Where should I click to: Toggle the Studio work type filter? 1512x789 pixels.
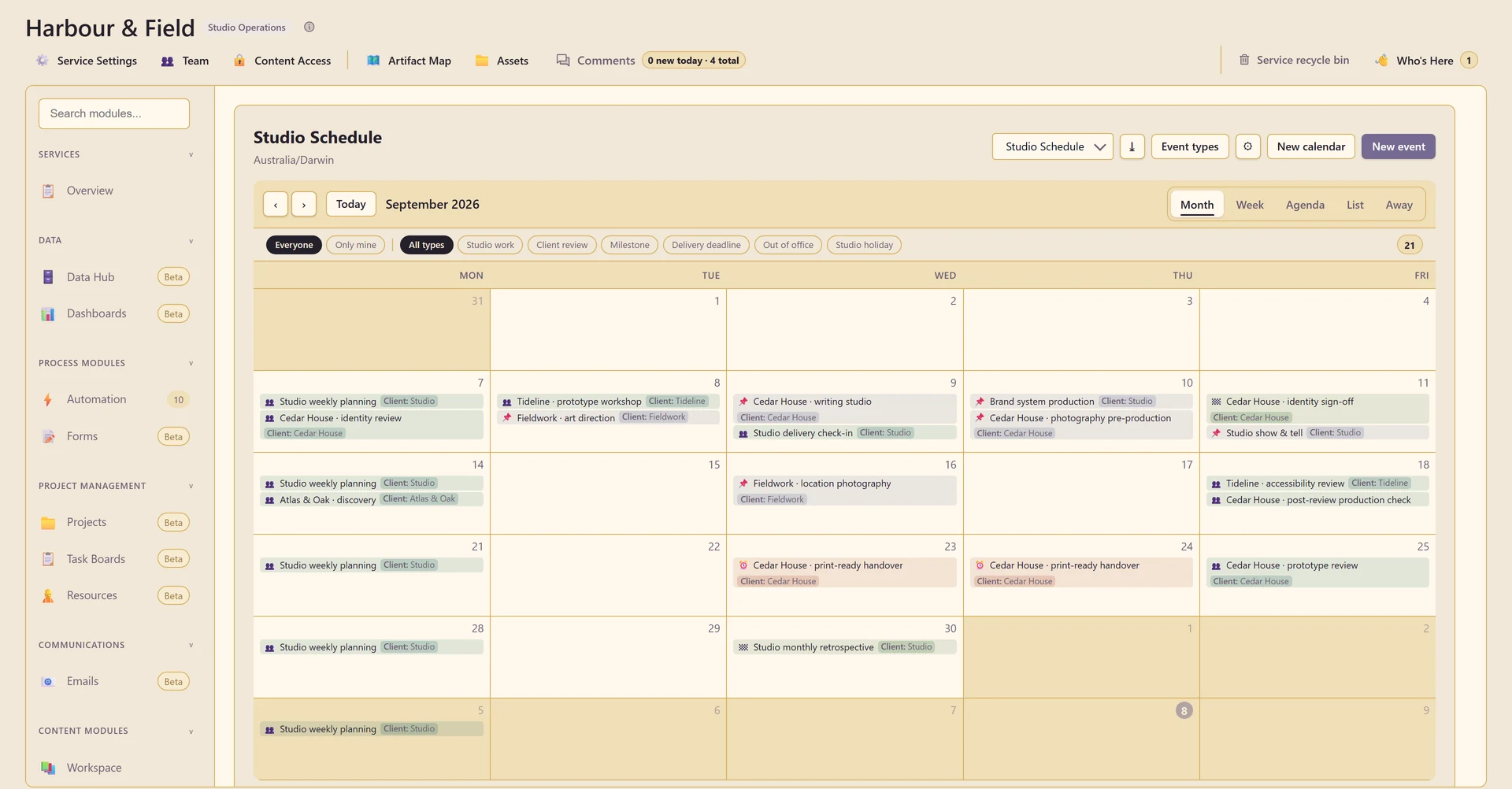(490, 245)
